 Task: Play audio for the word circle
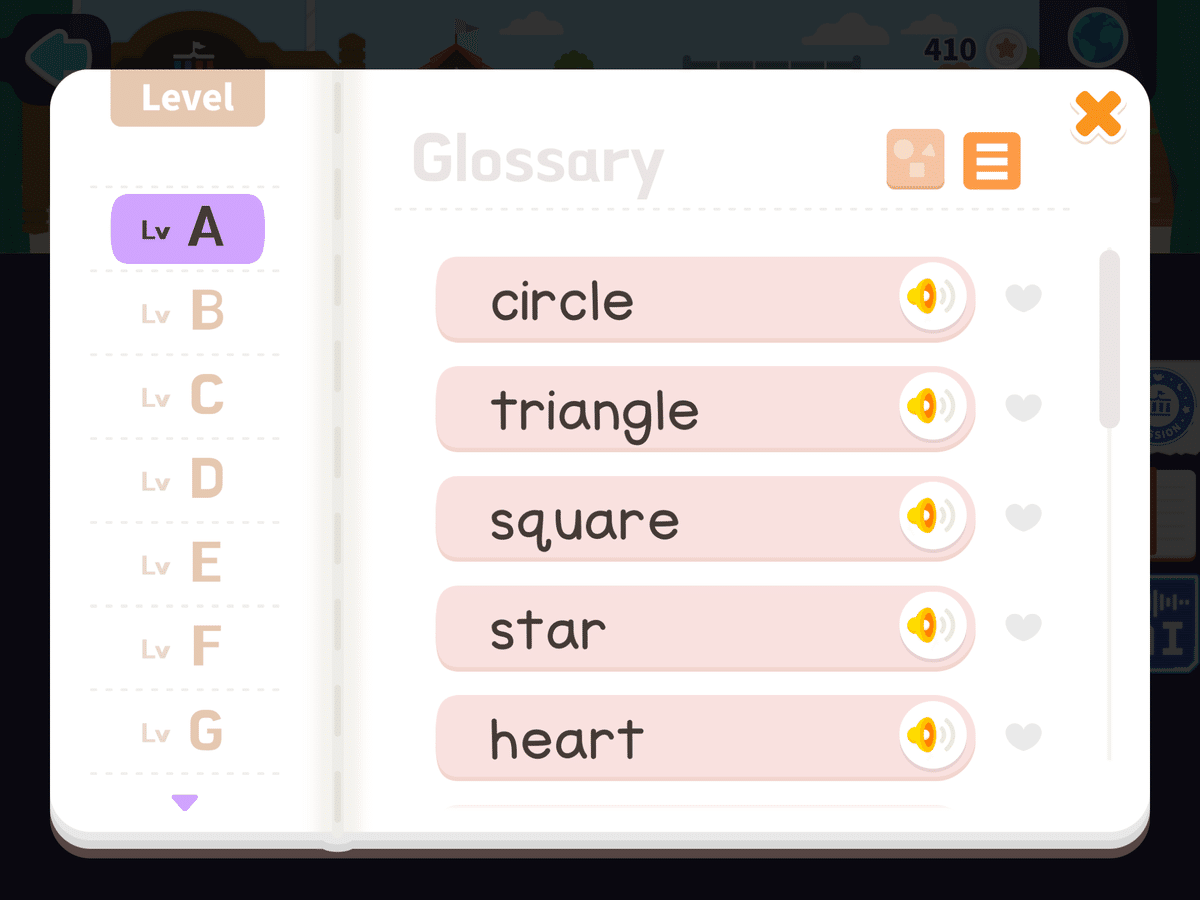(x=932, y=297)
